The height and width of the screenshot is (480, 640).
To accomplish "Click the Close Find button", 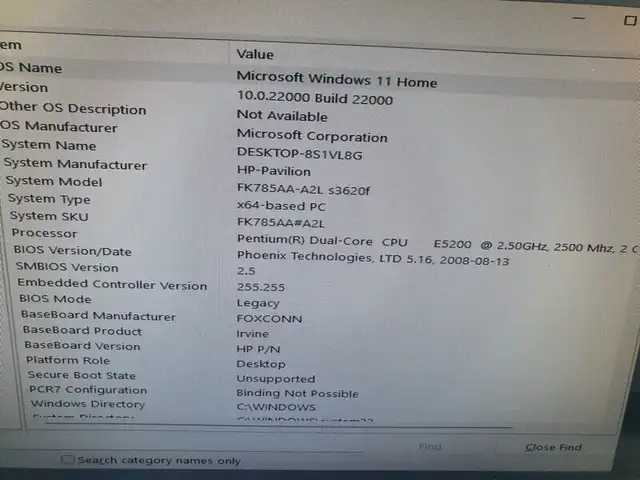I will [x=553, y=447].
